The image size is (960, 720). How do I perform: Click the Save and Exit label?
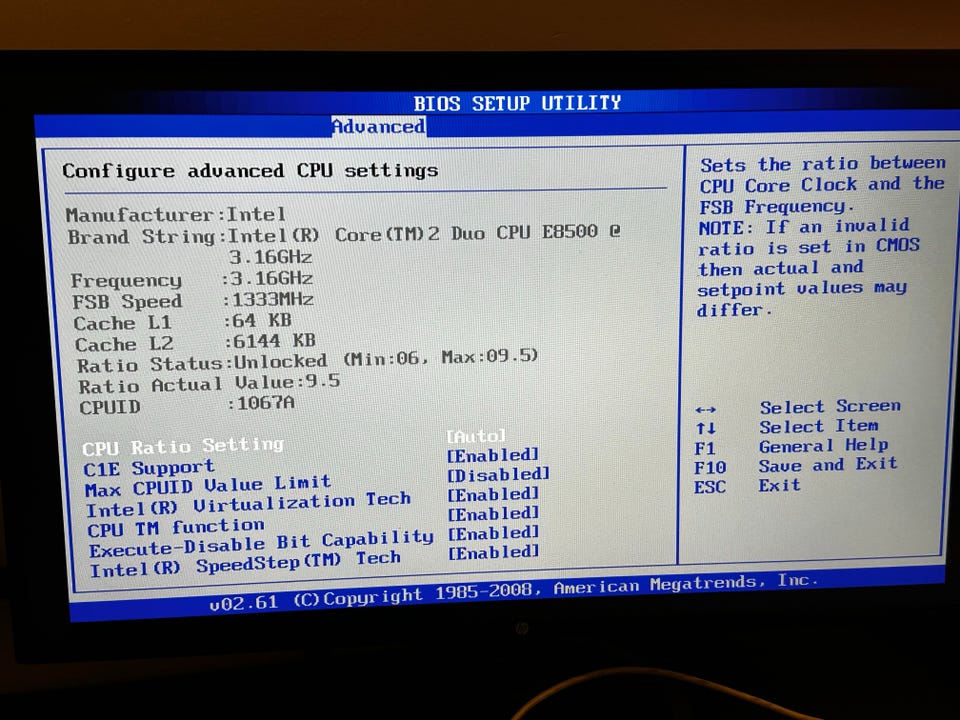tap(828, 465)
